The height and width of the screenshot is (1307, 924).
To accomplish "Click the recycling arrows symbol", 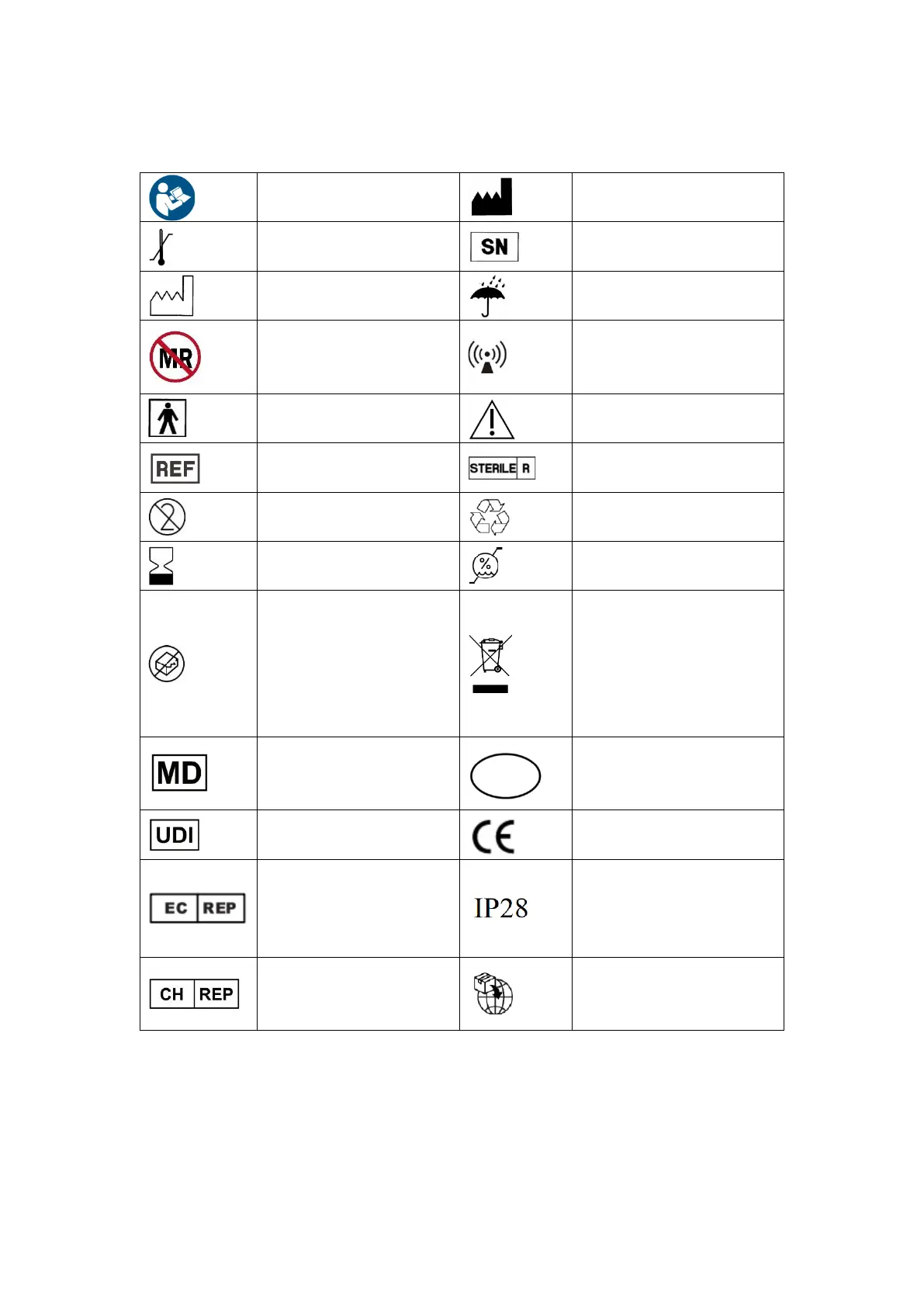I will tap(490, 518).
